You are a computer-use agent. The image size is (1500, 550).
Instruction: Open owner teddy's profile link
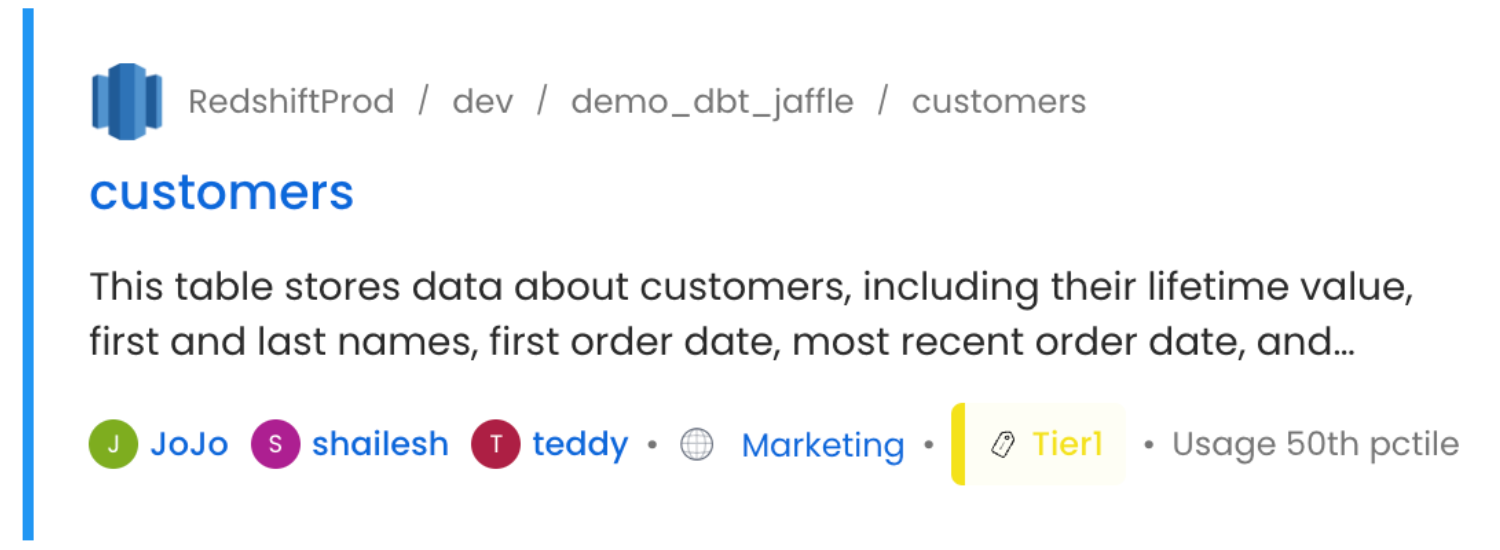[x=580, y=444]
